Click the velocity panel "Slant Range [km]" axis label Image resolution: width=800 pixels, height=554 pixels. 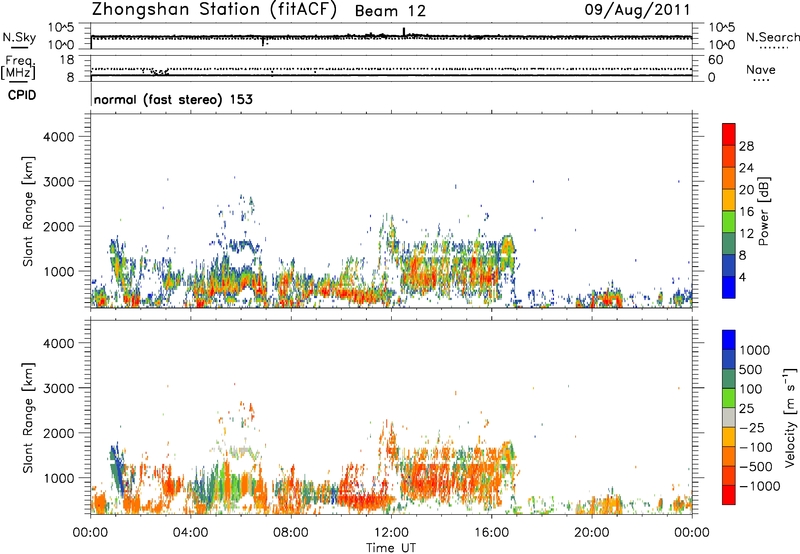(28, 418)
